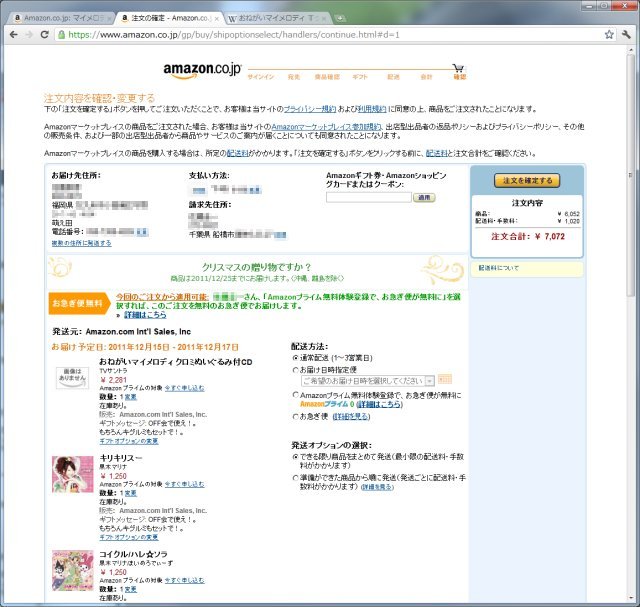Click the キリキリスー album cover thumbnail

click(x=73, y=474)
